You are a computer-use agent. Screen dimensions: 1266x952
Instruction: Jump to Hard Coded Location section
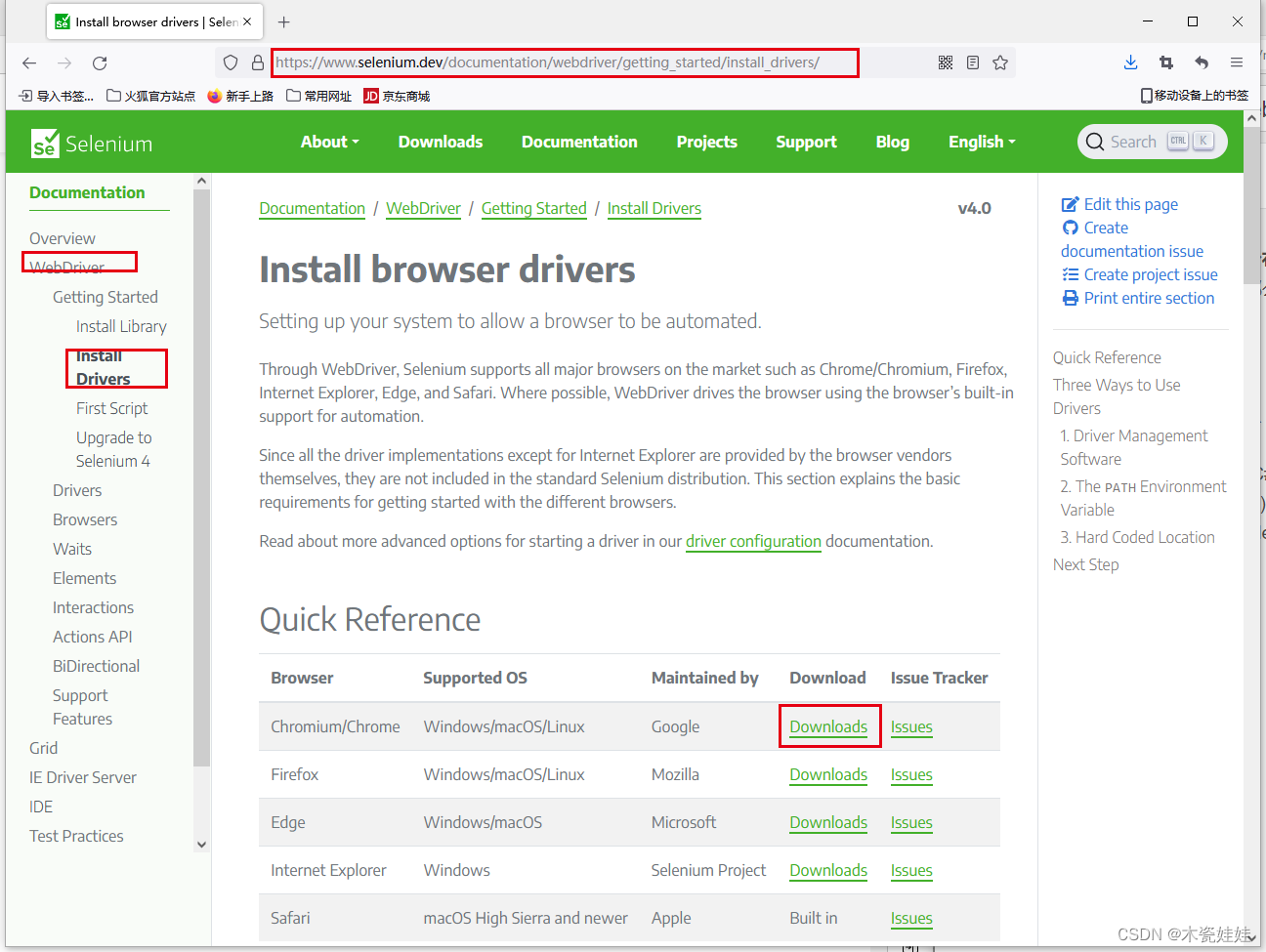[x=1138, y=537]
